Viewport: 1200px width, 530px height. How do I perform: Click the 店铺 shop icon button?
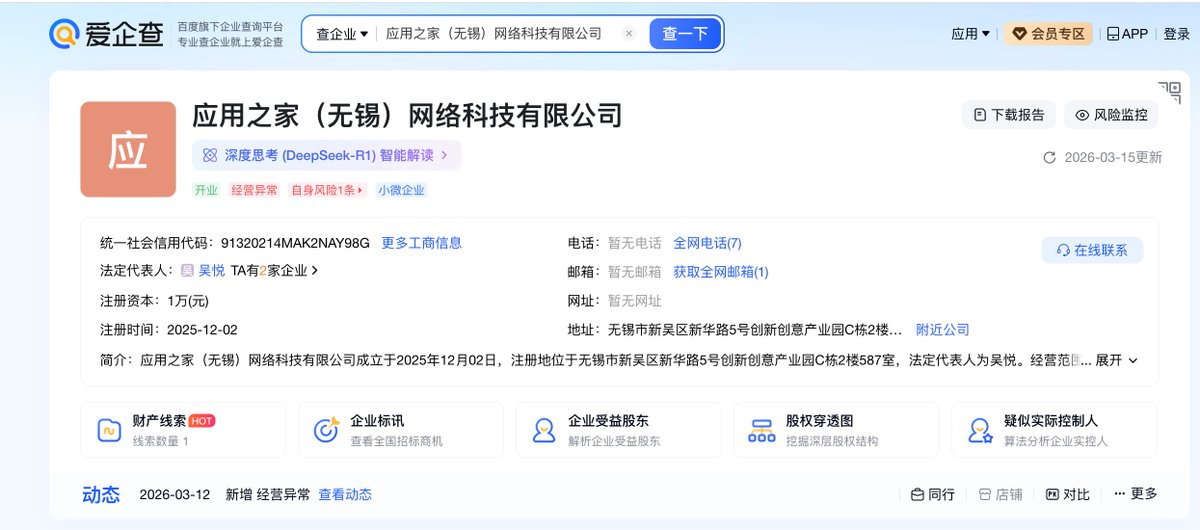tap(1000, 494)
